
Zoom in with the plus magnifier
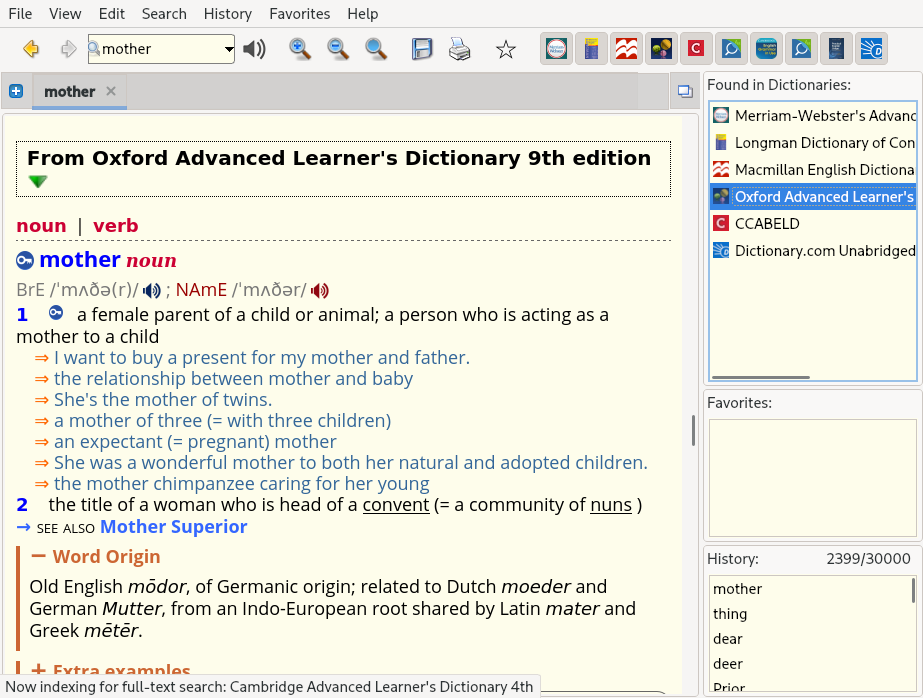point(300,49)
